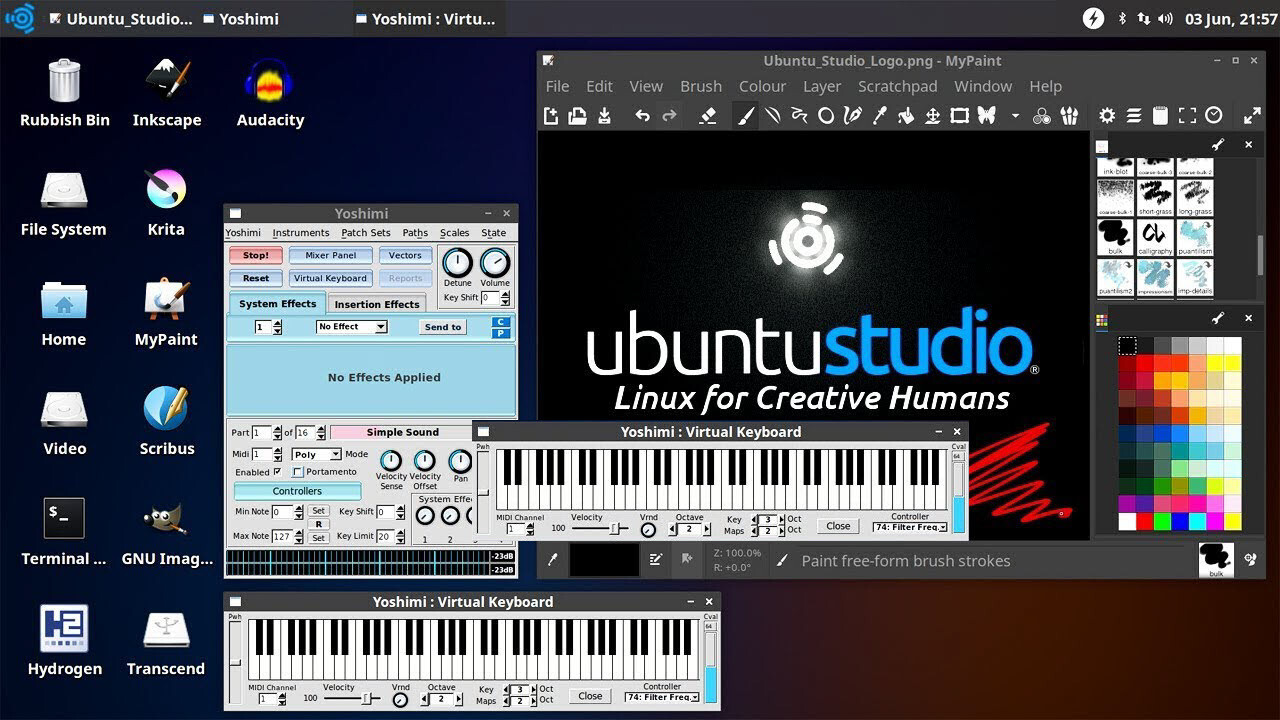Click the Detune knob in Yoshimi
Image resolution: width=1280 pixels, height=720 pixels.
[457, 263]
